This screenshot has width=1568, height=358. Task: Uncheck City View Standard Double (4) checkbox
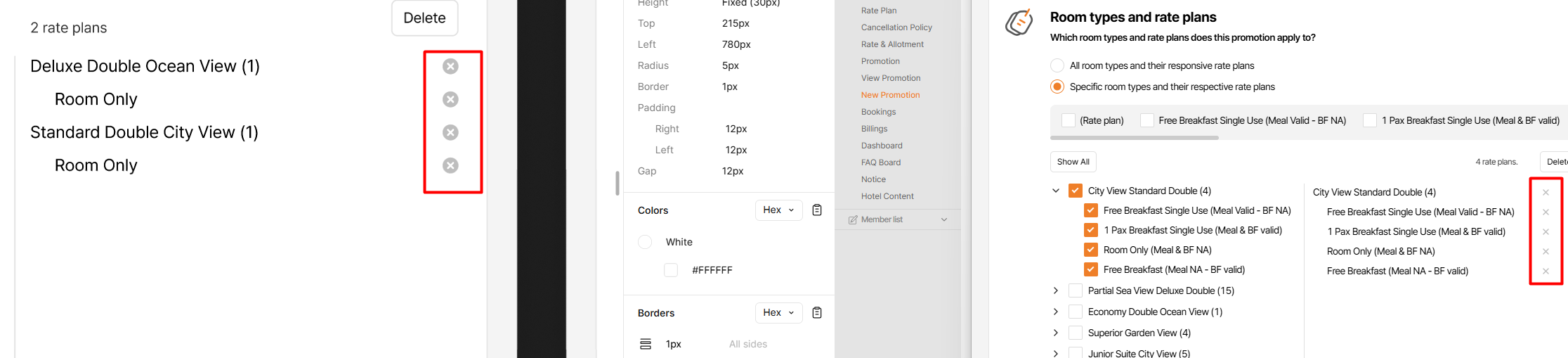(x=1076, y=191)
